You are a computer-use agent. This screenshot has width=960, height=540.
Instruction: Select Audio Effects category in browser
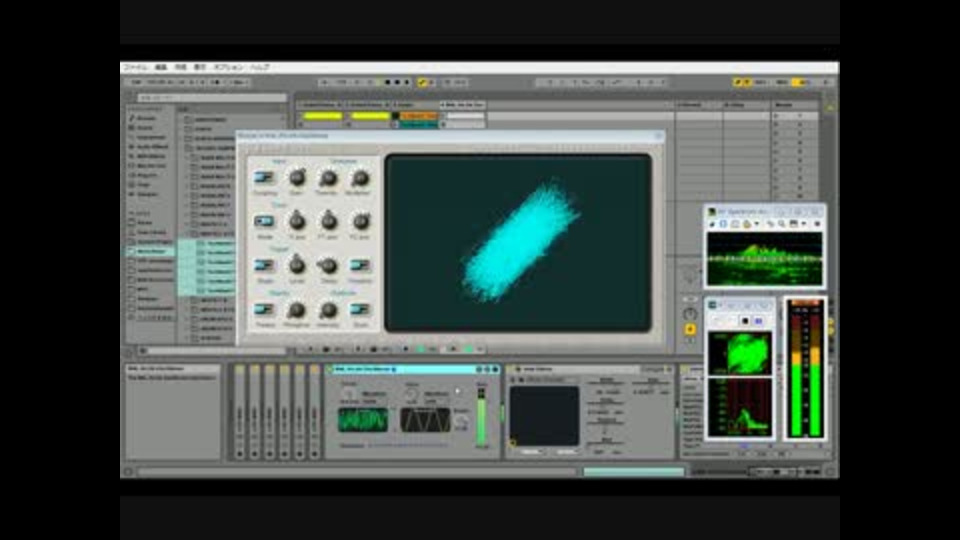coord(152,147)
